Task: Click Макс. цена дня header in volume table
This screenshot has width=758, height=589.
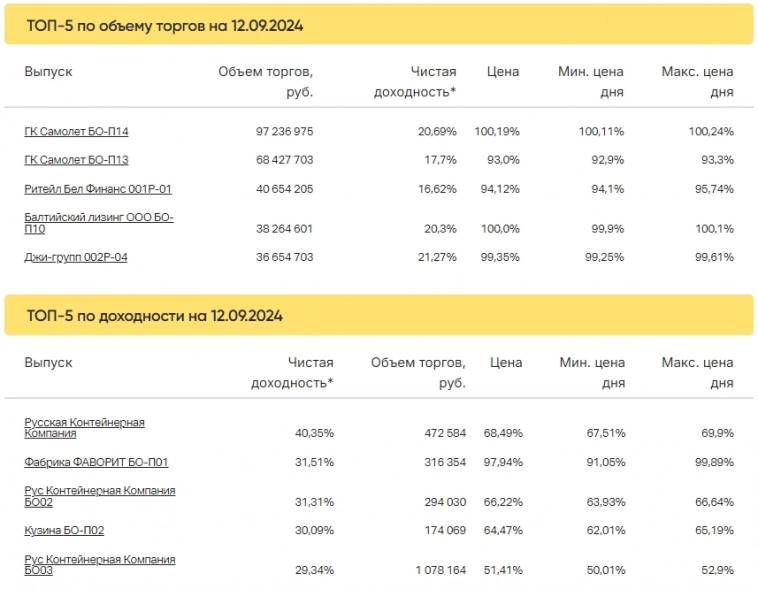Action: (x=697, y=81)
